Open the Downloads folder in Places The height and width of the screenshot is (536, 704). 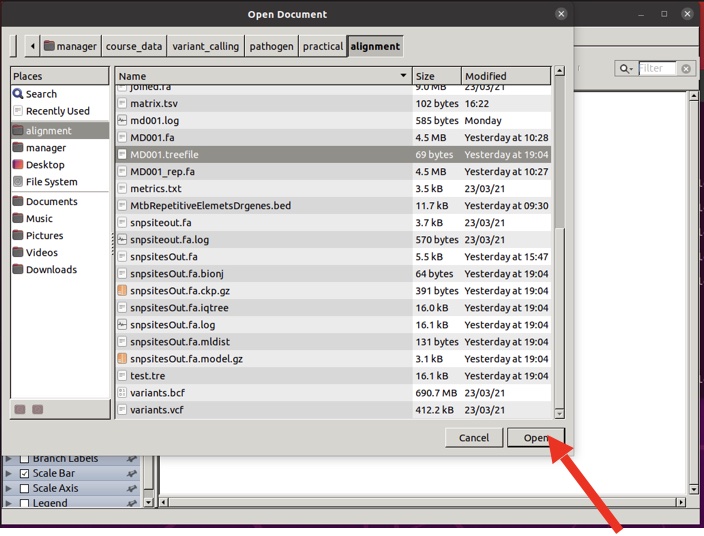[51, 270]
